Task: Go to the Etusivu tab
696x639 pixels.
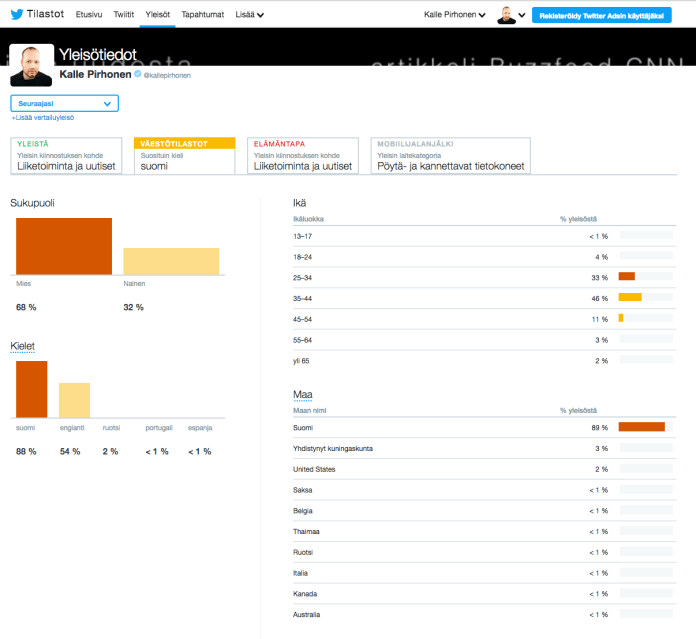Action: click(x=89, y=15)
